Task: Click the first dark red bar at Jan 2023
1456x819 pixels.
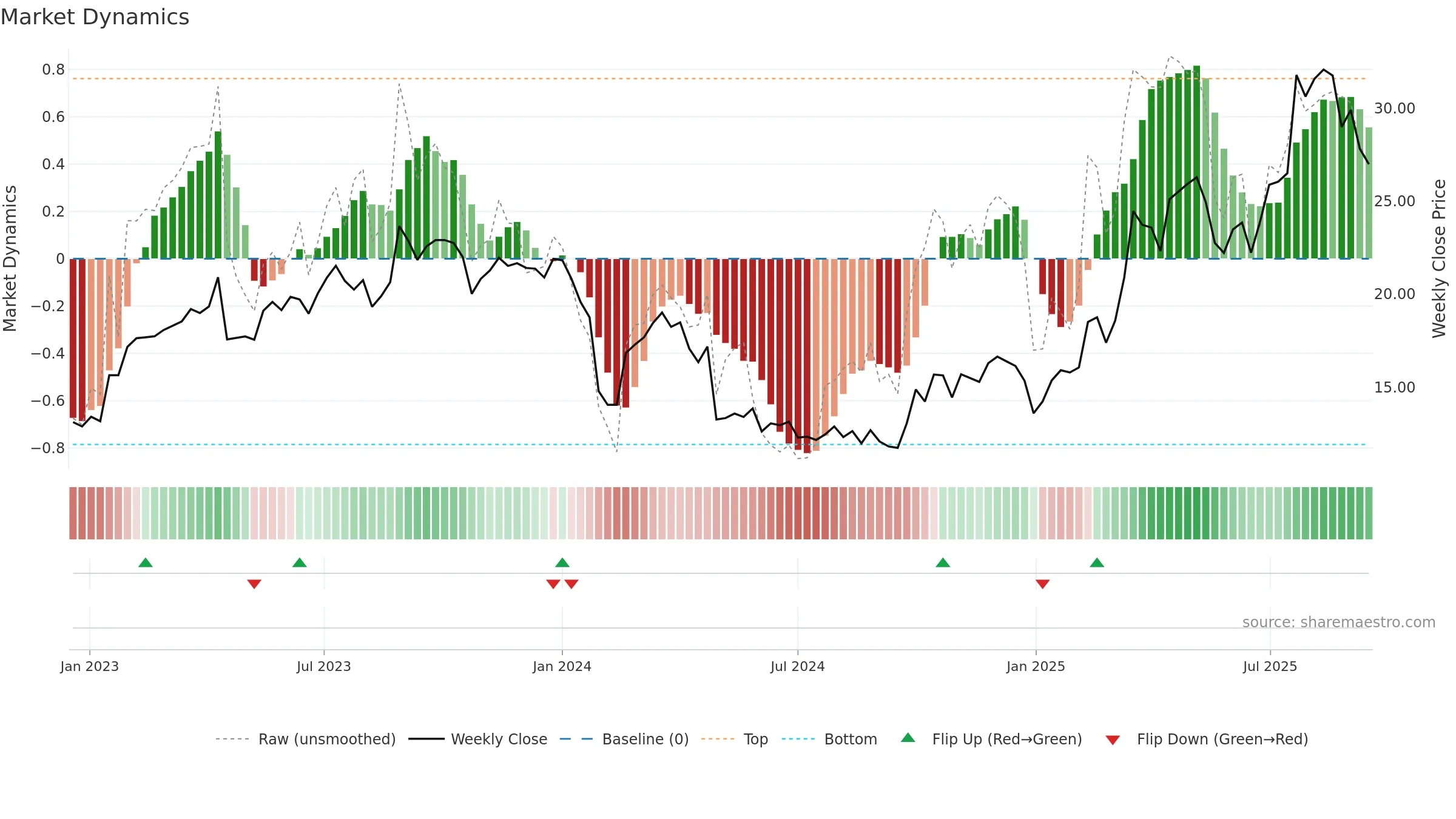Action: pos(73,339)
